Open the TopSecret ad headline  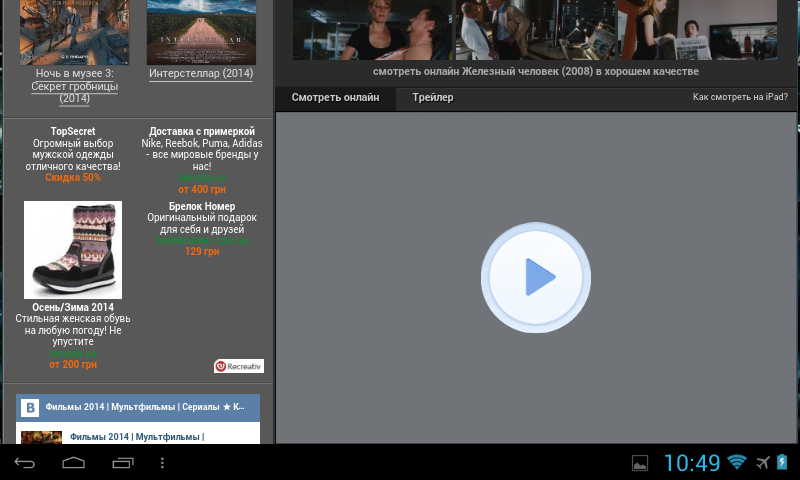(73, 131)
